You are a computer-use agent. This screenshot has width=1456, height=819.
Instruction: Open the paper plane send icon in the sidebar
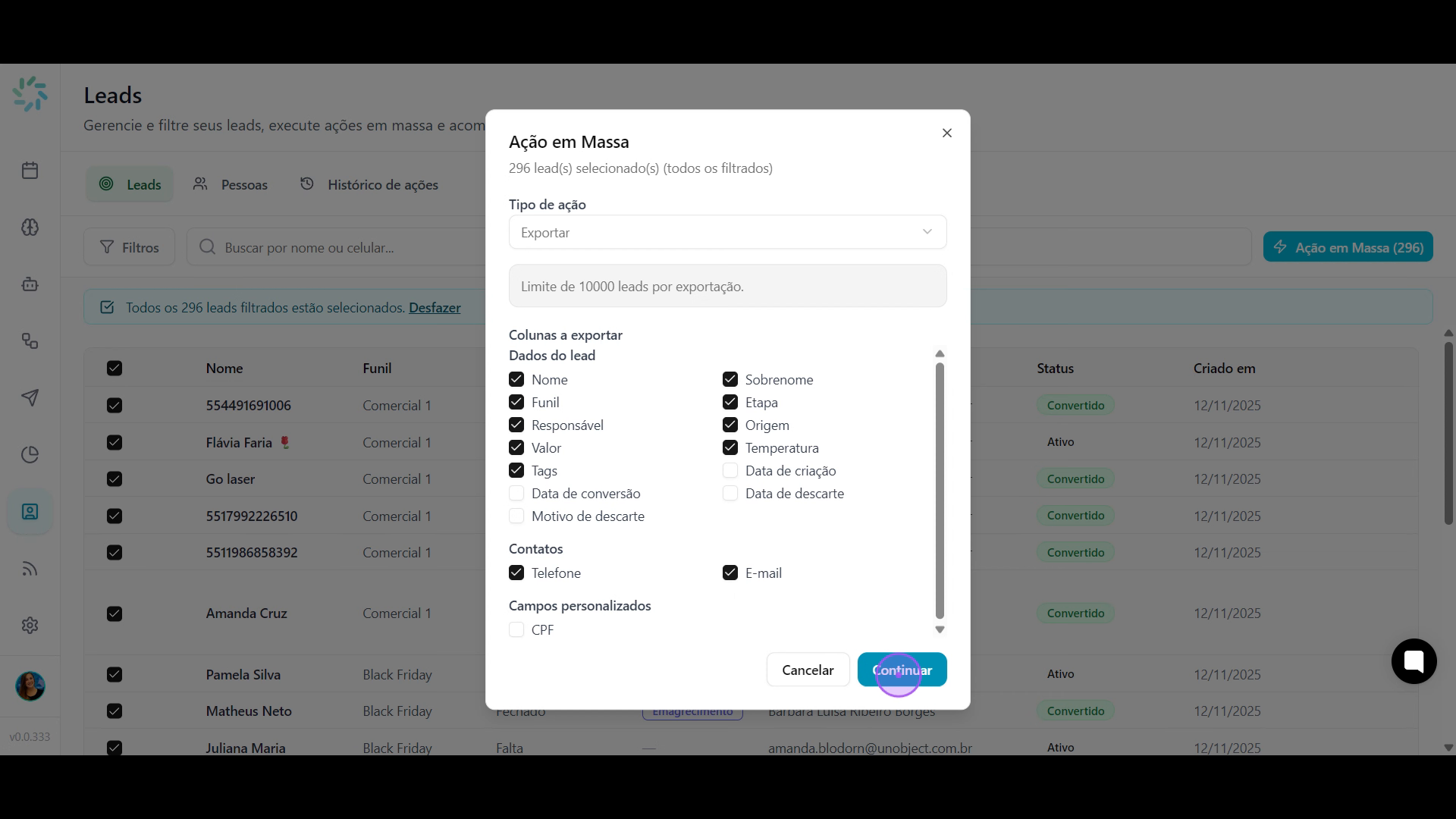30,398
